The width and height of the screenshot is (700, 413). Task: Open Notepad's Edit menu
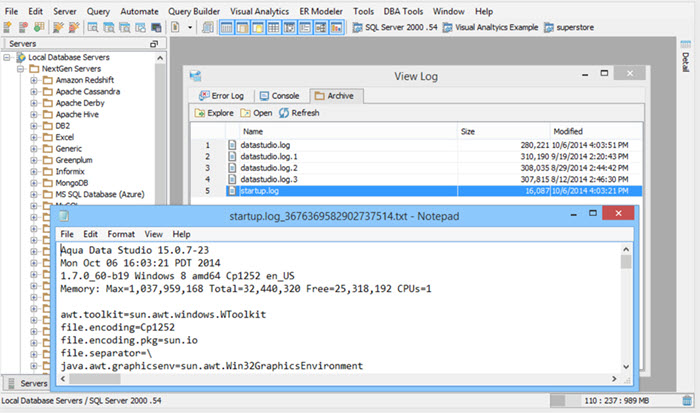coord(90,234)
